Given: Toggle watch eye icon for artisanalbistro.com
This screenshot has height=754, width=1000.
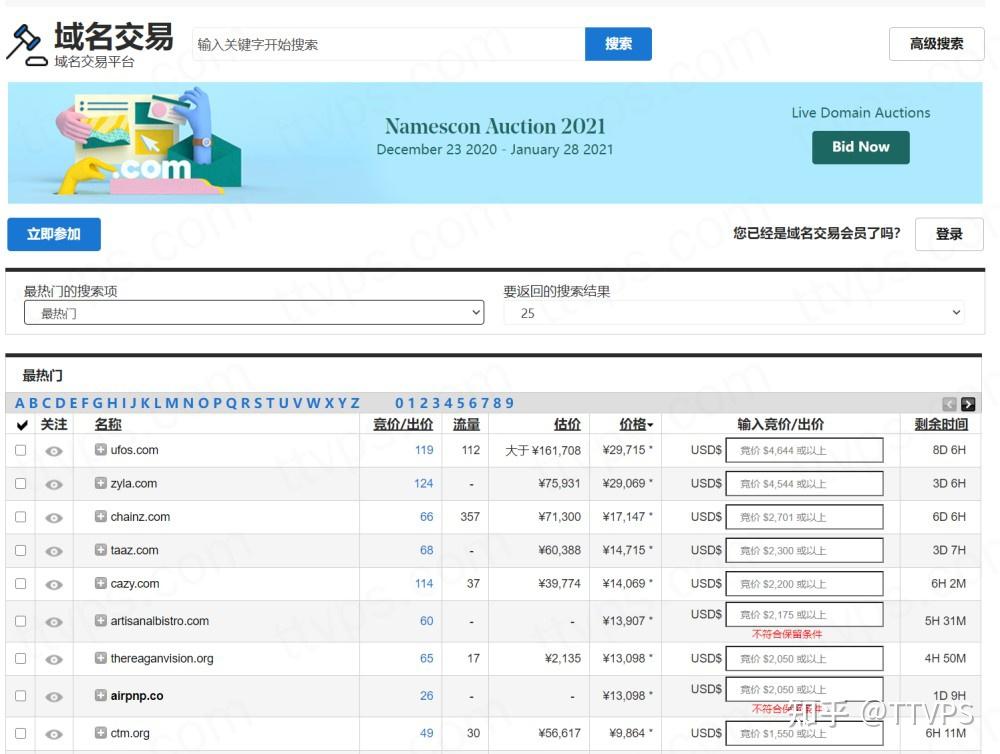Looking at the screenshot, I should pyautogui.click(x=54, y=621).
